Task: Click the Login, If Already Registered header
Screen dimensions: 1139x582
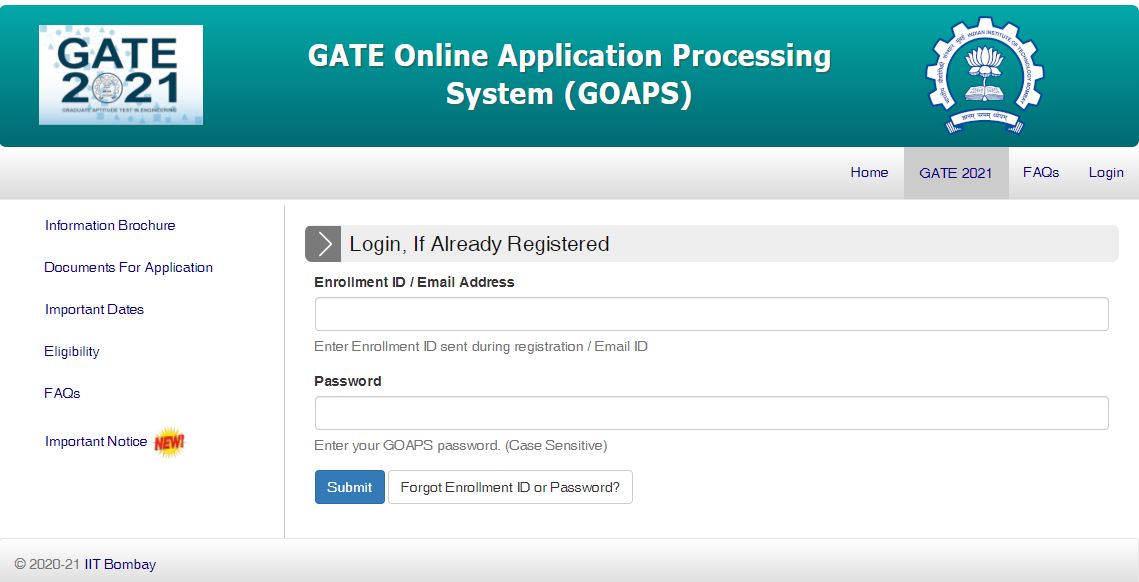Action: point(479,244)
